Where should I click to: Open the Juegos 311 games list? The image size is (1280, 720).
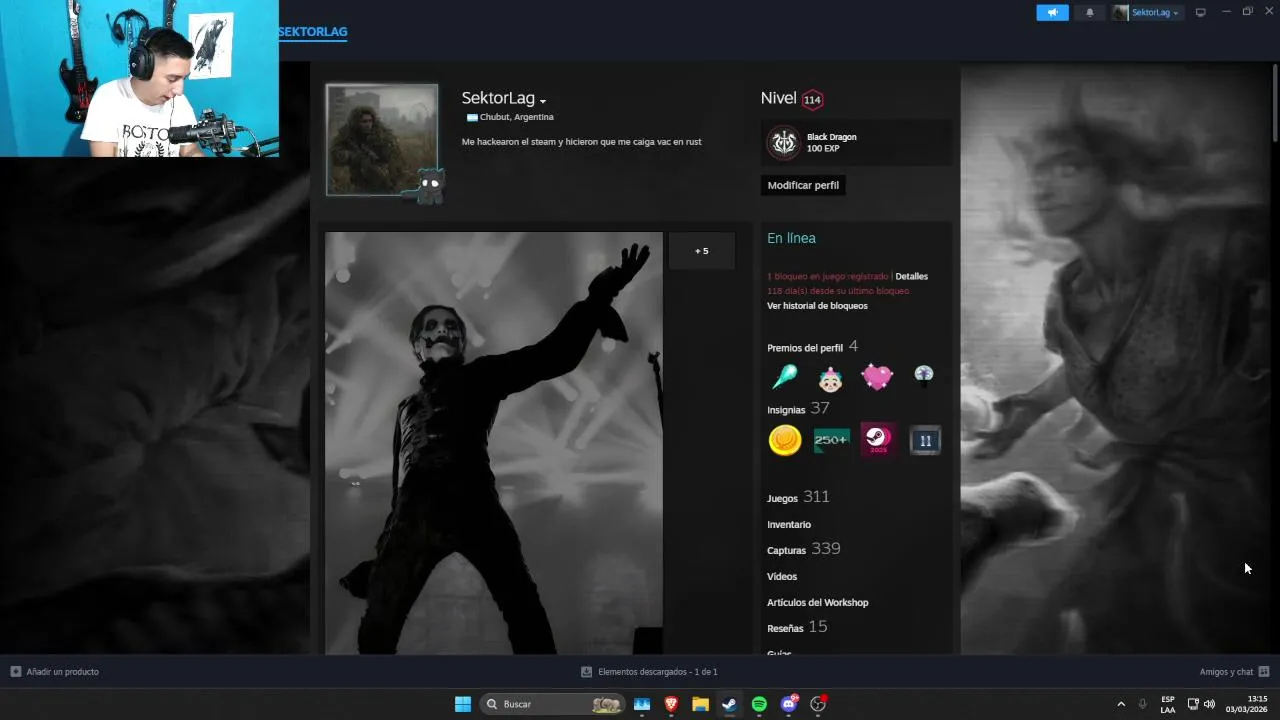tap(798, 497)
